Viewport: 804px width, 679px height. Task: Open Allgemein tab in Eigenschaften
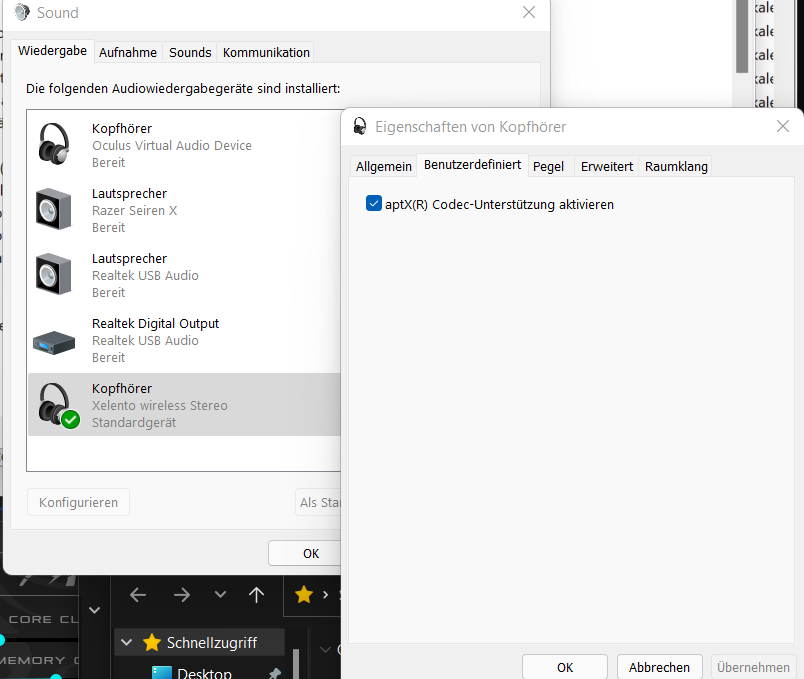pos(384,167)
